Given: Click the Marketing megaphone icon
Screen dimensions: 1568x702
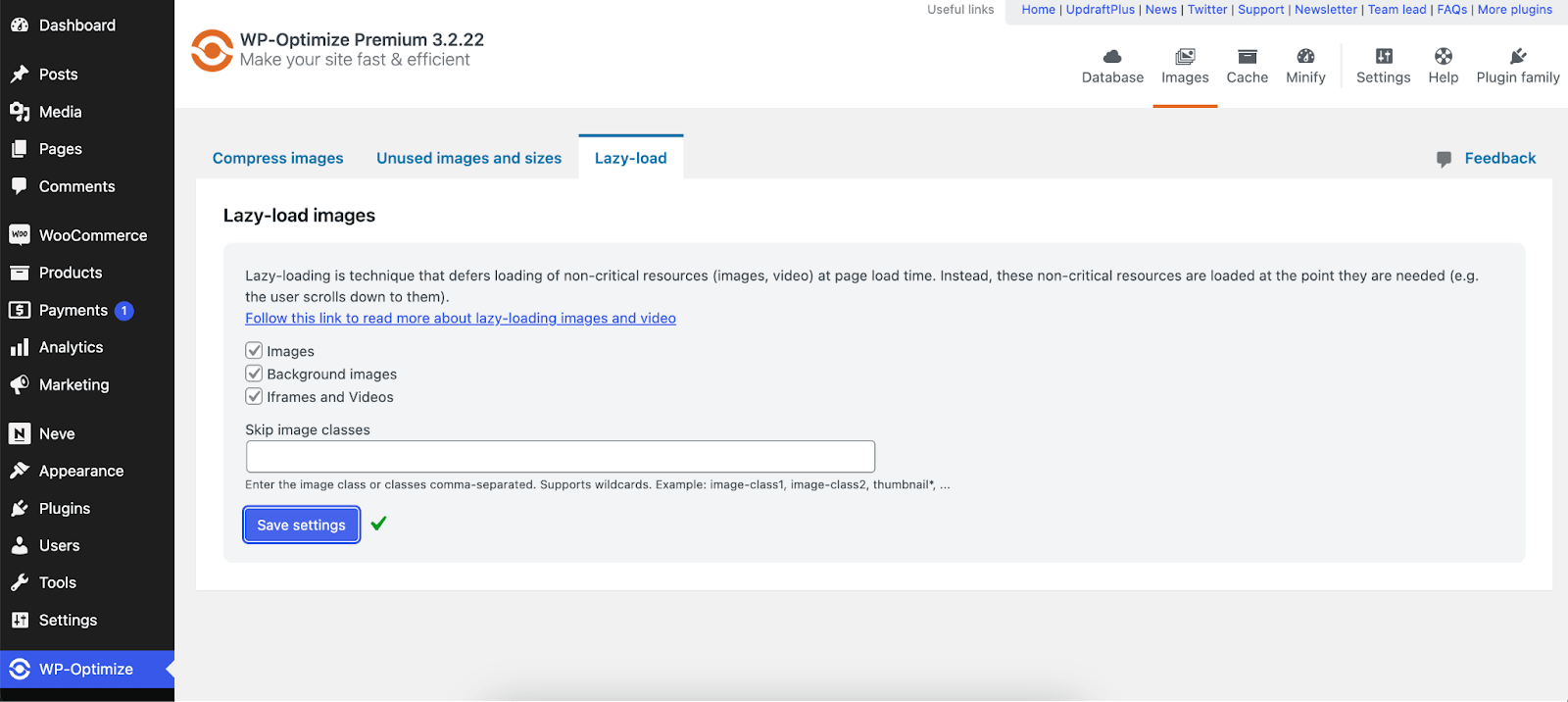Looking at the screenshot, I should click(20, 385).
